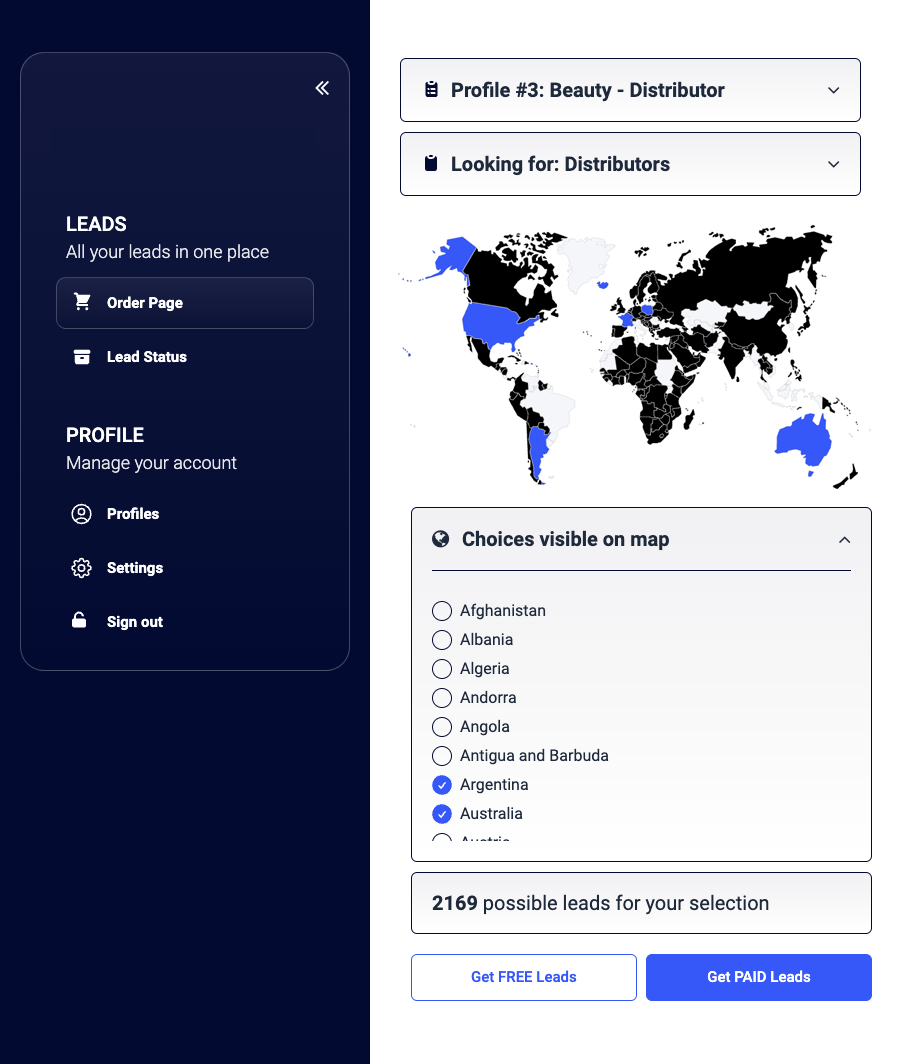Tick the Afghanistan checkbox

(x=441, y=611)
